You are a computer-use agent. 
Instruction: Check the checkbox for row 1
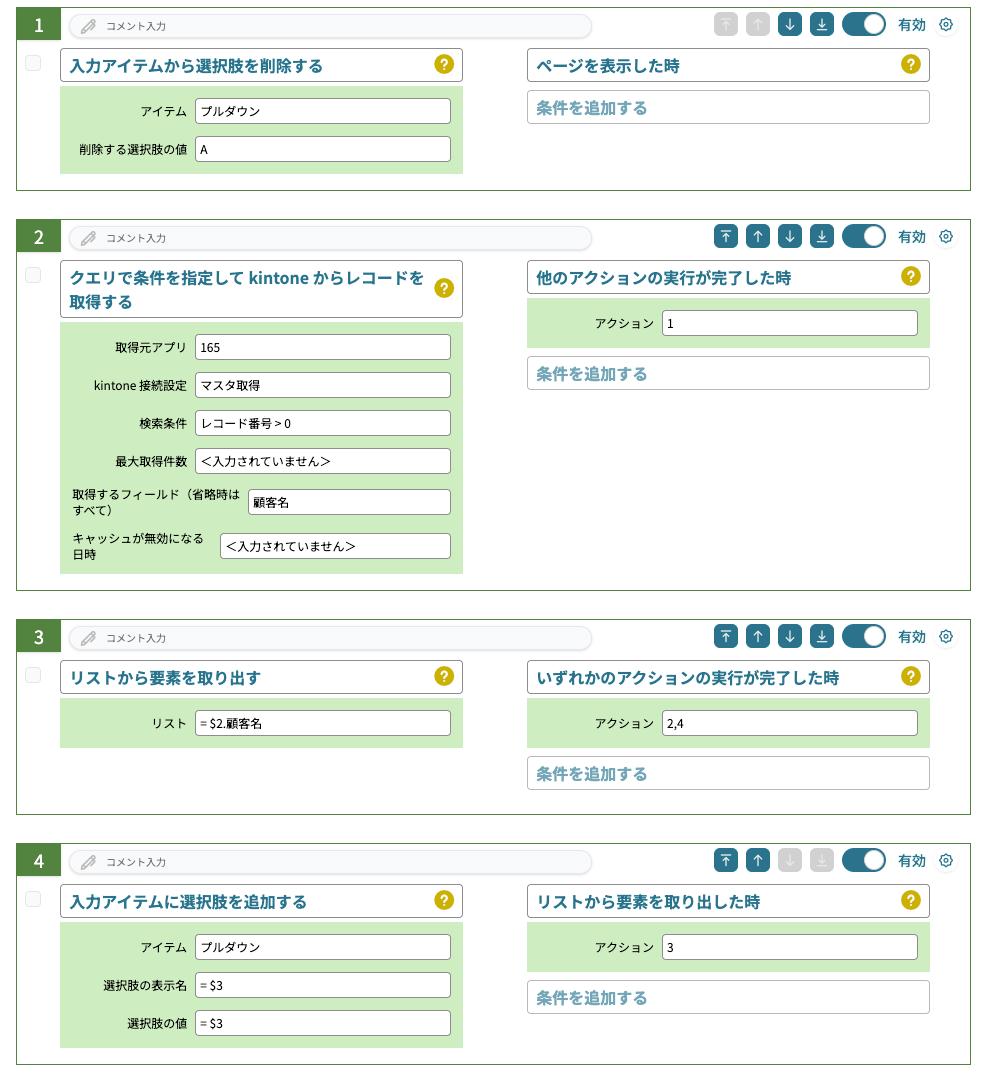33,63
